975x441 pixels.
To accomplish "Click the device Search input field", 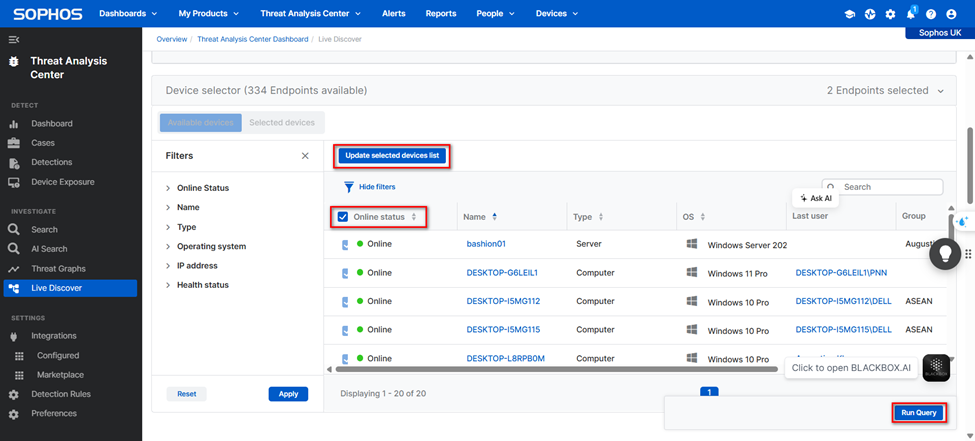I will point(888,187).
